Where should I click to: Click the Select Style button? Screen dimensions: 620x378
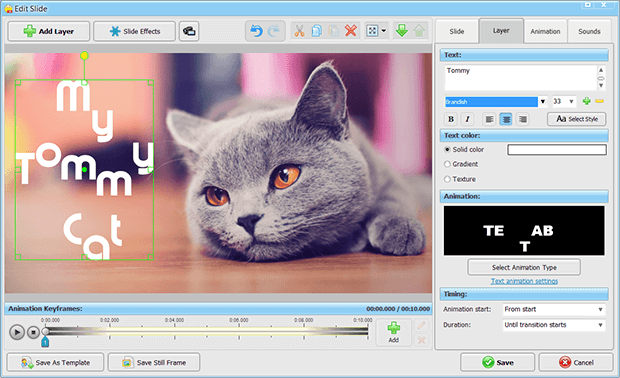pyautogui.click(x=577, y=119)
